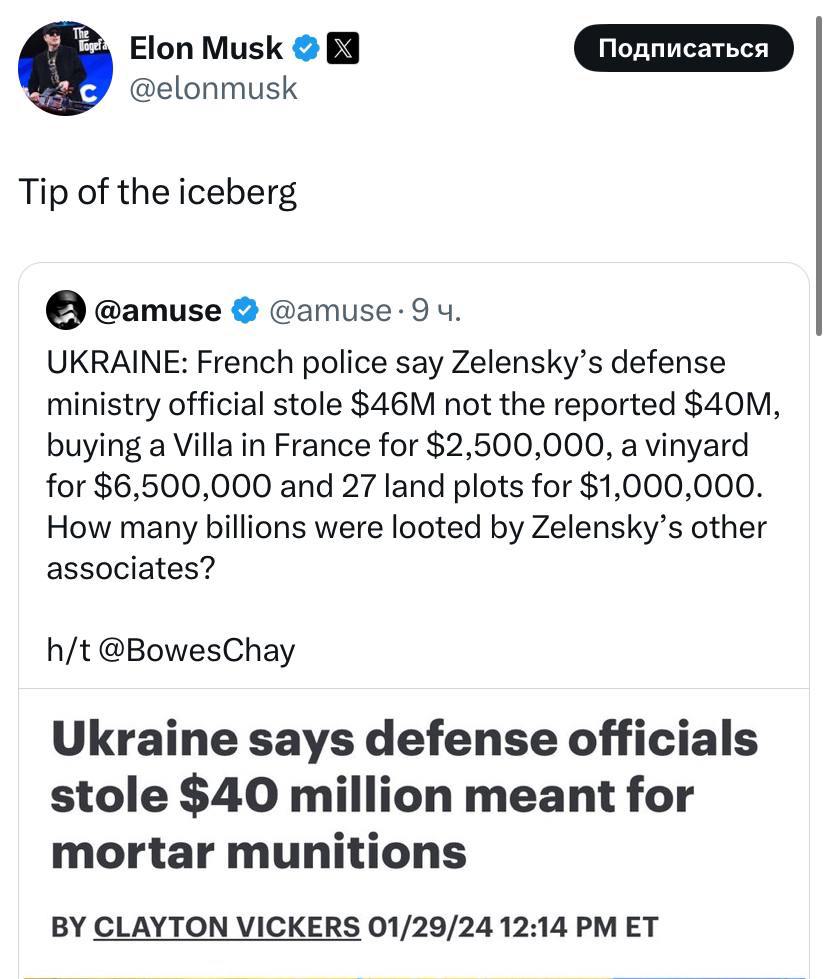Open the @amuse stormtrooper avatar
The height and width of the screenshot is (979, 828).
(x=66, y=311)
